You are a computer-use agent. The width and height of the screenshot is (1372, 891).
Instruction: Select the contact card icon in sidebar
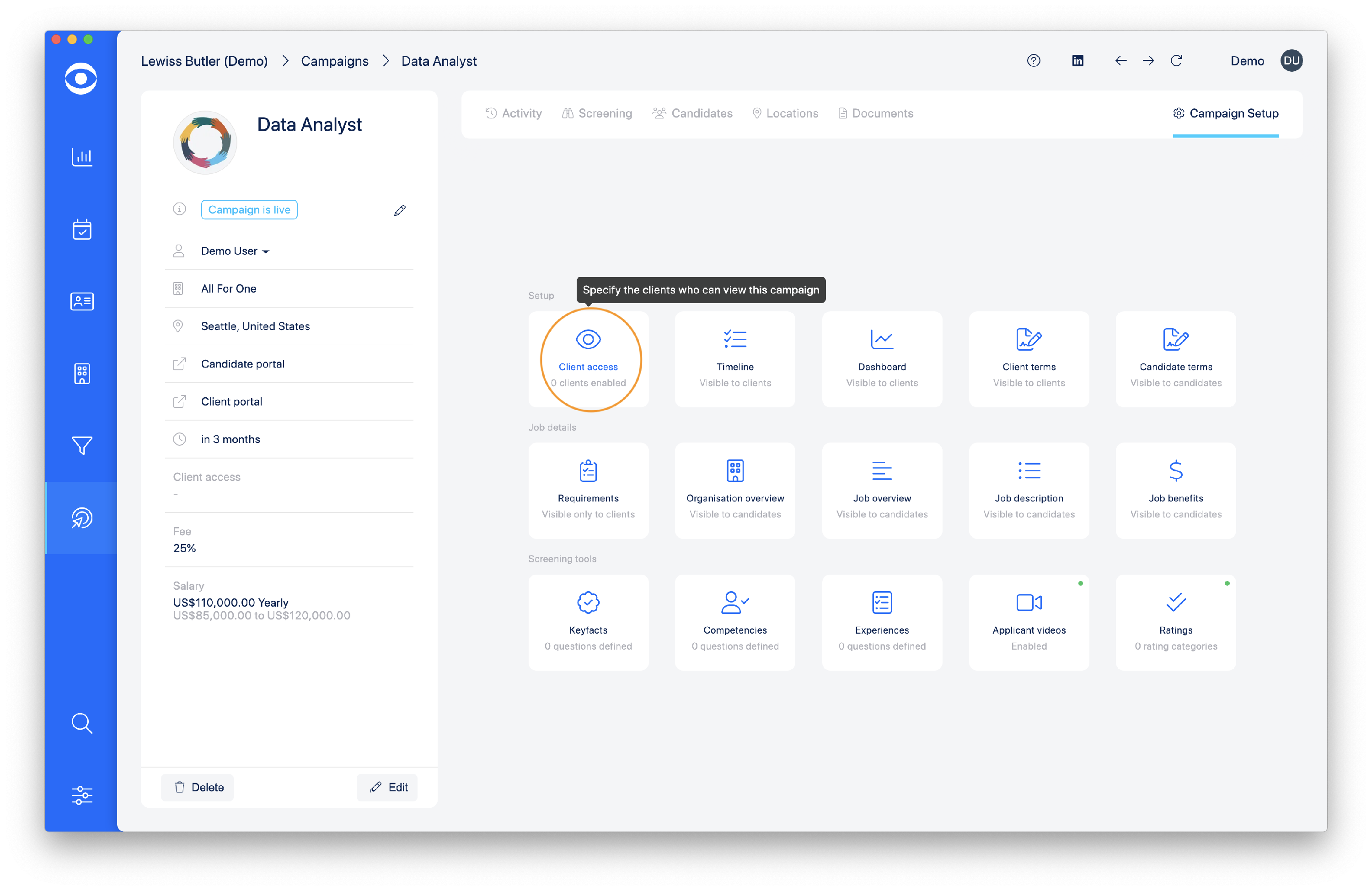[x=81, y=301]
